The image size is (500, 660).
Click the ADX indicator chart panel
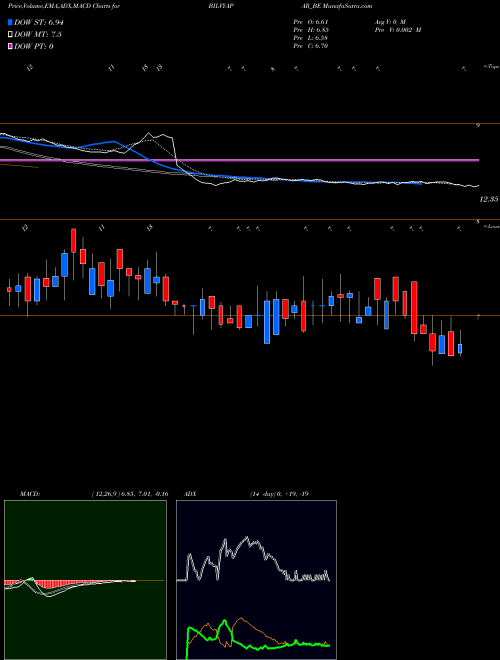[x=256, y=580]
